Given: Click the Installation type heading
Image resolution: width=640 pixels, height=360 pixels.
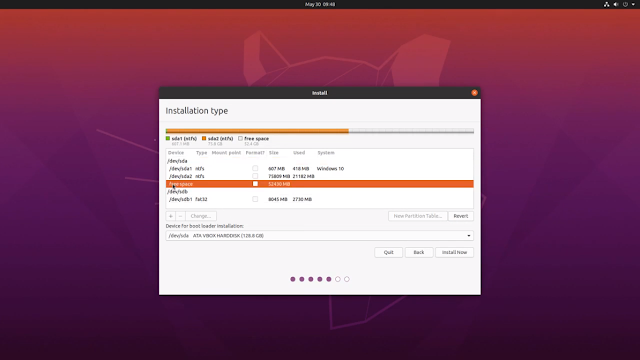Looking at the screenshot, I should click(197, 111).
